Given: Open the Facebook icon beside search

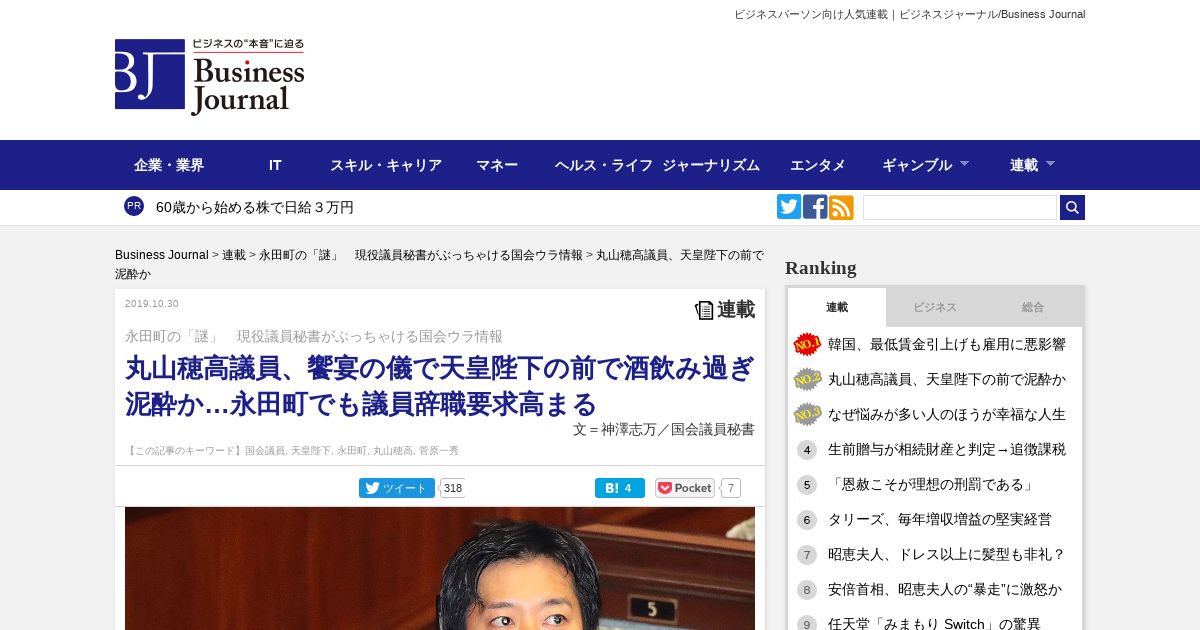Looking at the screenshot, I should pyautogui.click(x=815, y=207).
